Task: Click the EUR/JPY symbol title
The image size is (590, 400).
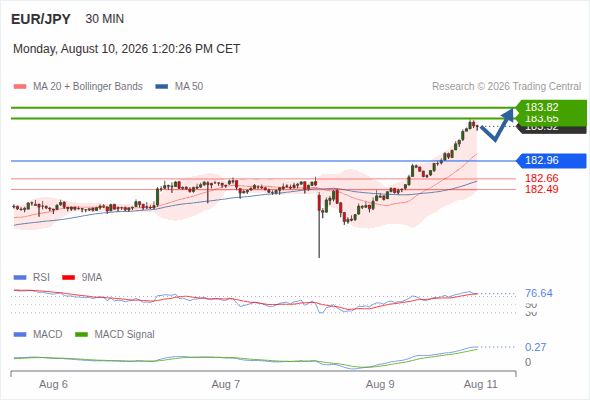Action: point(41,19)
